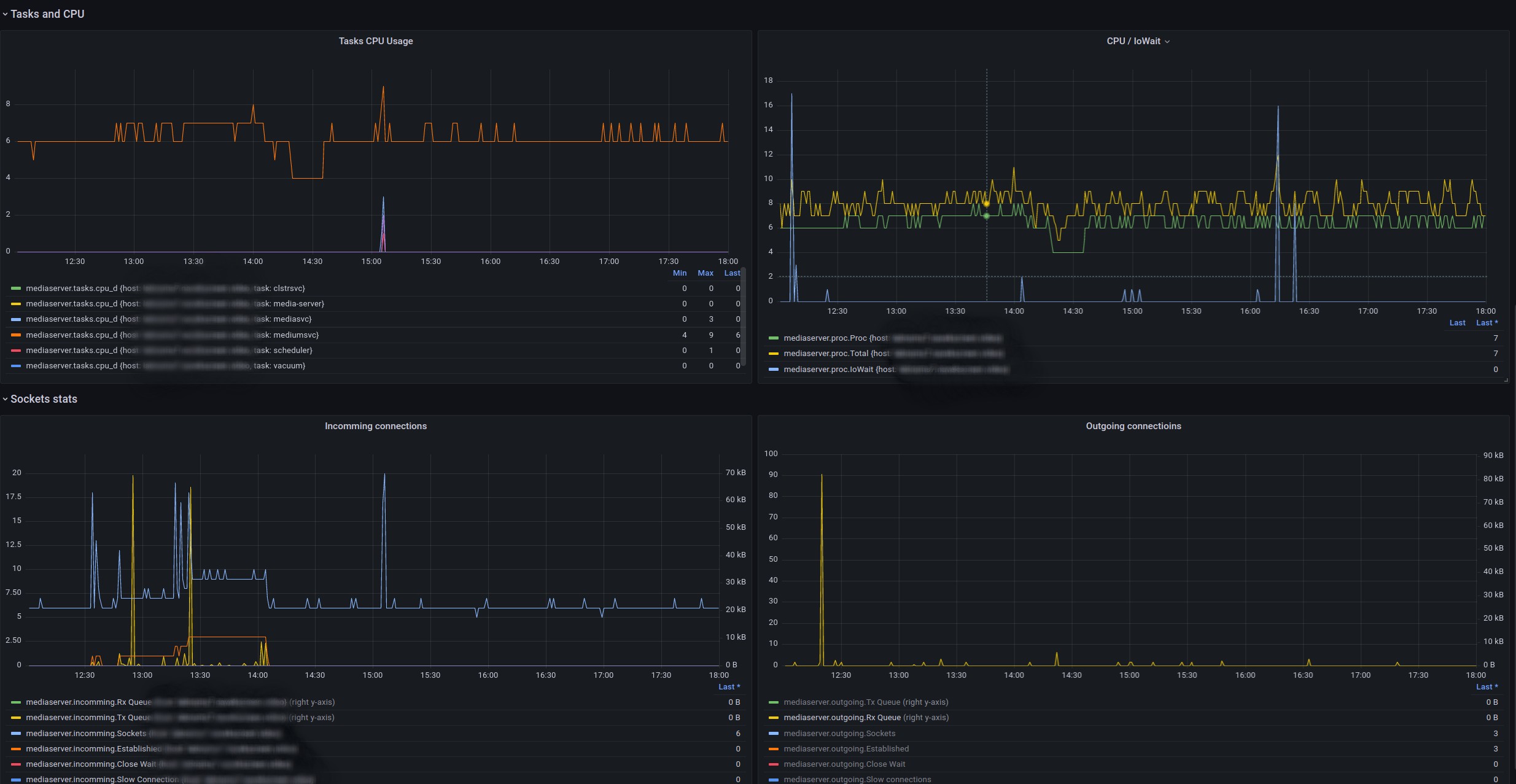Image resolution: width=1516 pixels, height=784 pixels.
Task: Click the clstrsvc task green series color icon
Action: (x=16, y=289)
